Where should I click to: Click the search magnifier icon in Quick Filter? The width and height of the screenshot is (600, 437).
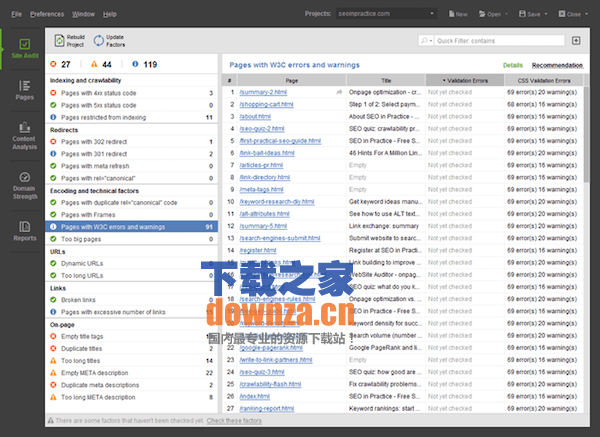(x=424, y=41)
